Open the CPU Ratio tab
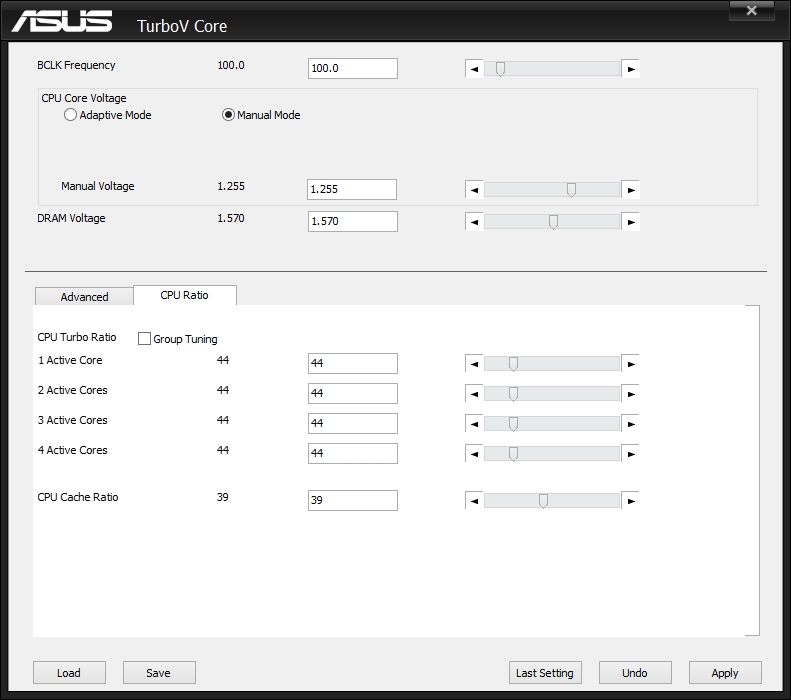Image resolution: width=791 pixels, height=700 pixels. pos(185,295)
